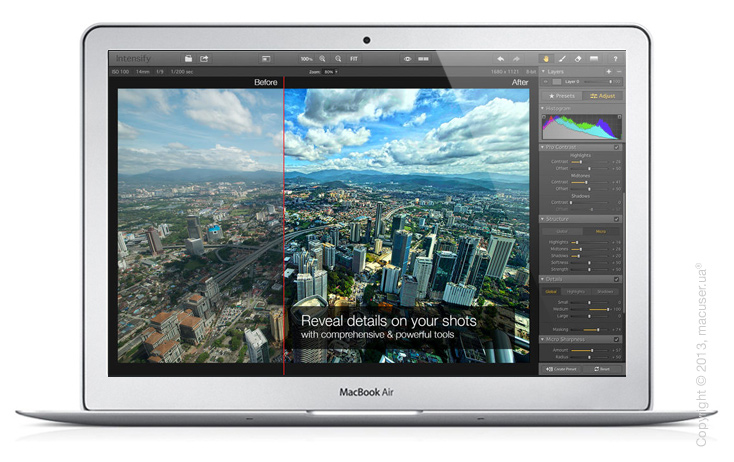Open an image with the folder icon
The height and width of the screenshot is (462, 734).
188,59
